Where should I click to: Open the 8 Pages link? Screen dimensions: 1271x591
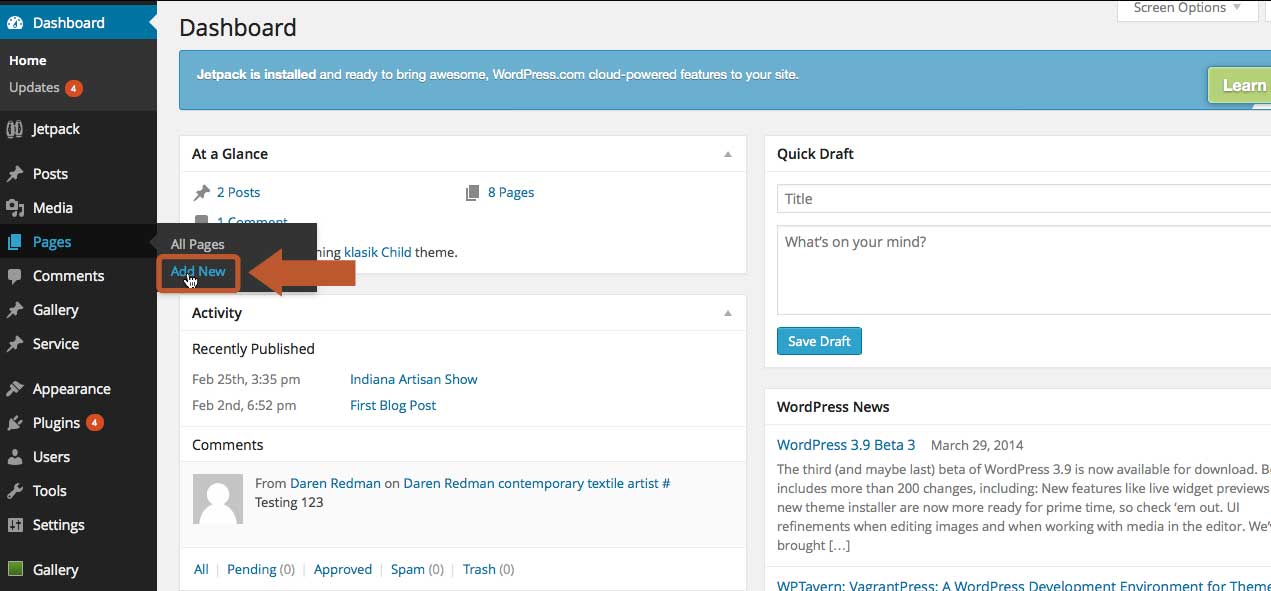(x=511, y=193)
